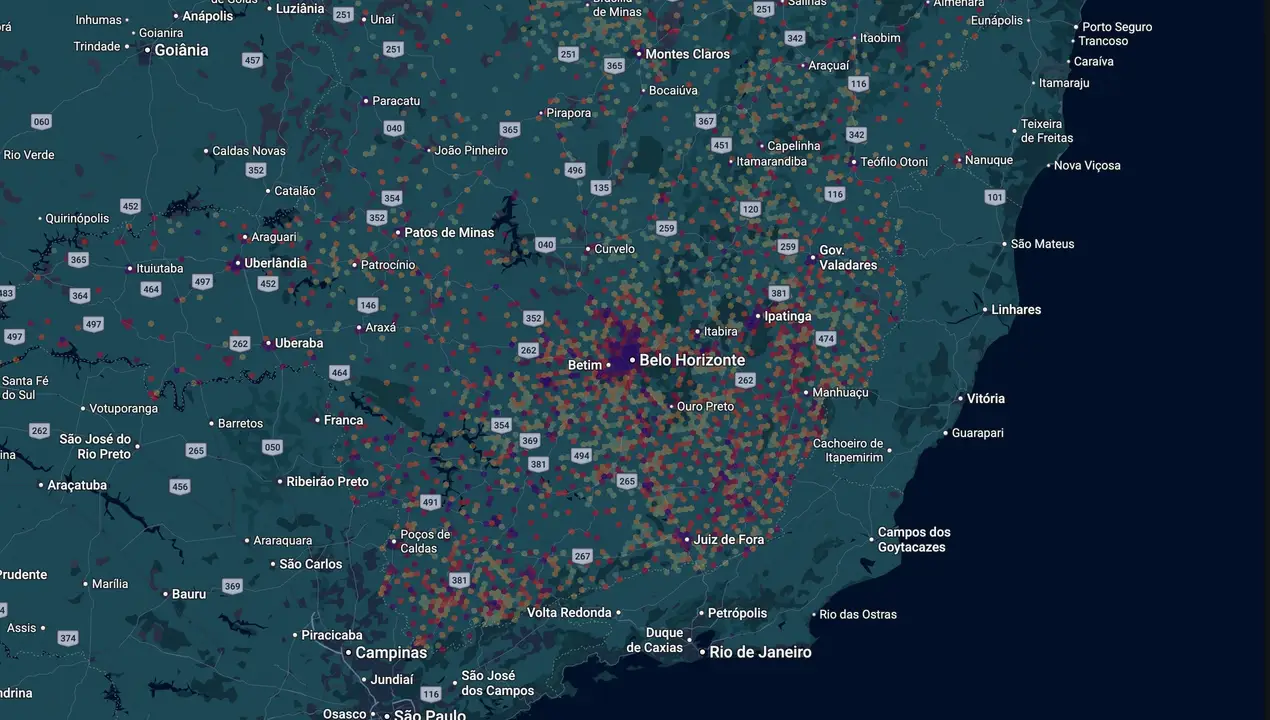Select the Betim city label

(x=585, y=365)
